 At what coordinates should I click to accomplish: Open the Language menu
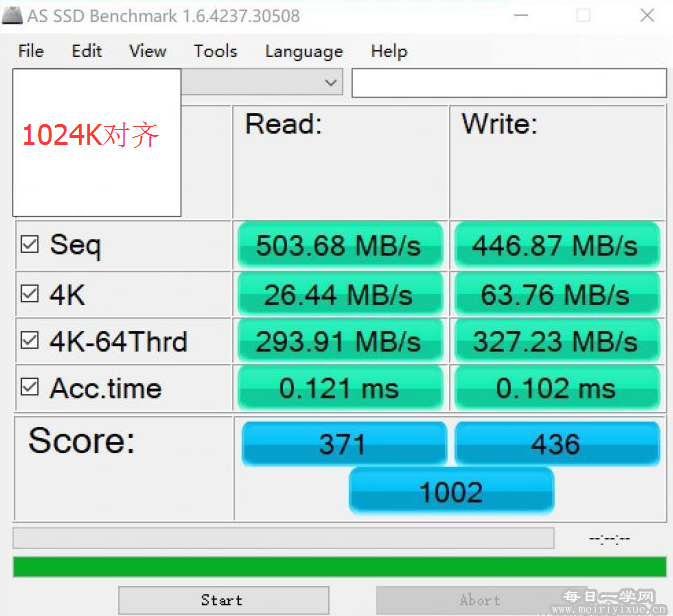click(304, 51)
